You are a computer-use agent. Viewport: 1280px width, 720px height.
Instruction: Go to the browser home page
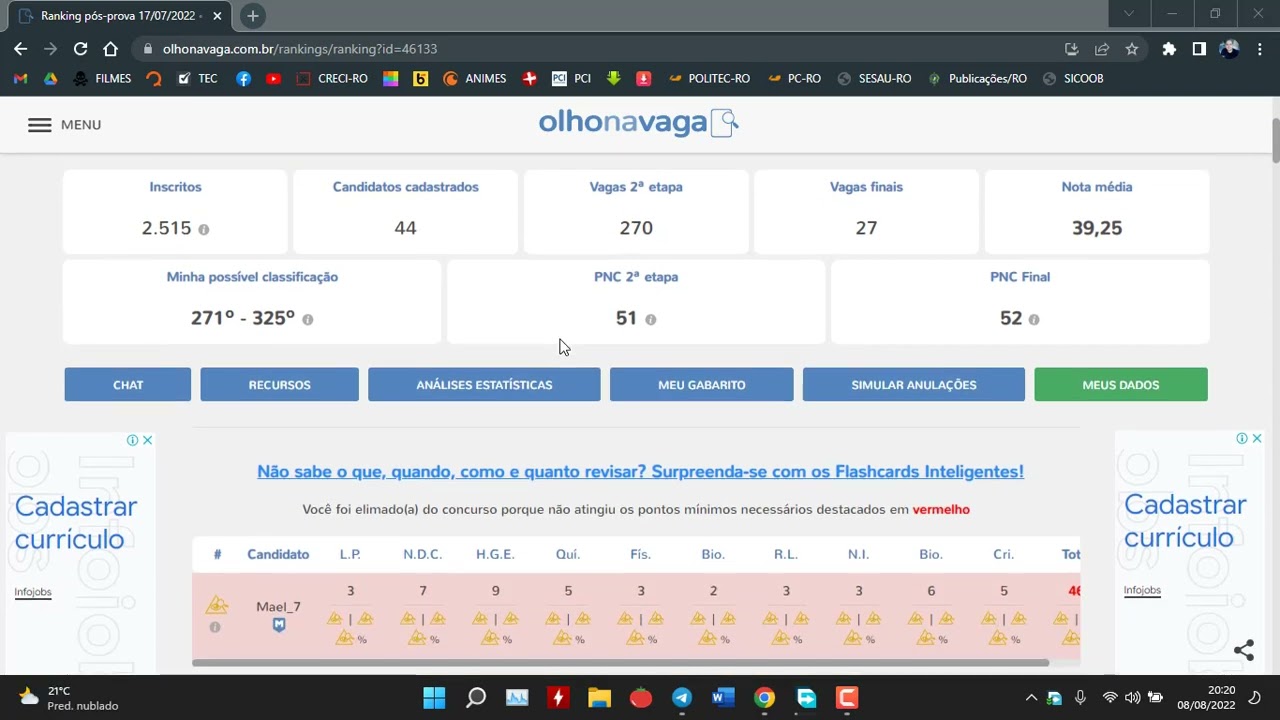(110, 48)
